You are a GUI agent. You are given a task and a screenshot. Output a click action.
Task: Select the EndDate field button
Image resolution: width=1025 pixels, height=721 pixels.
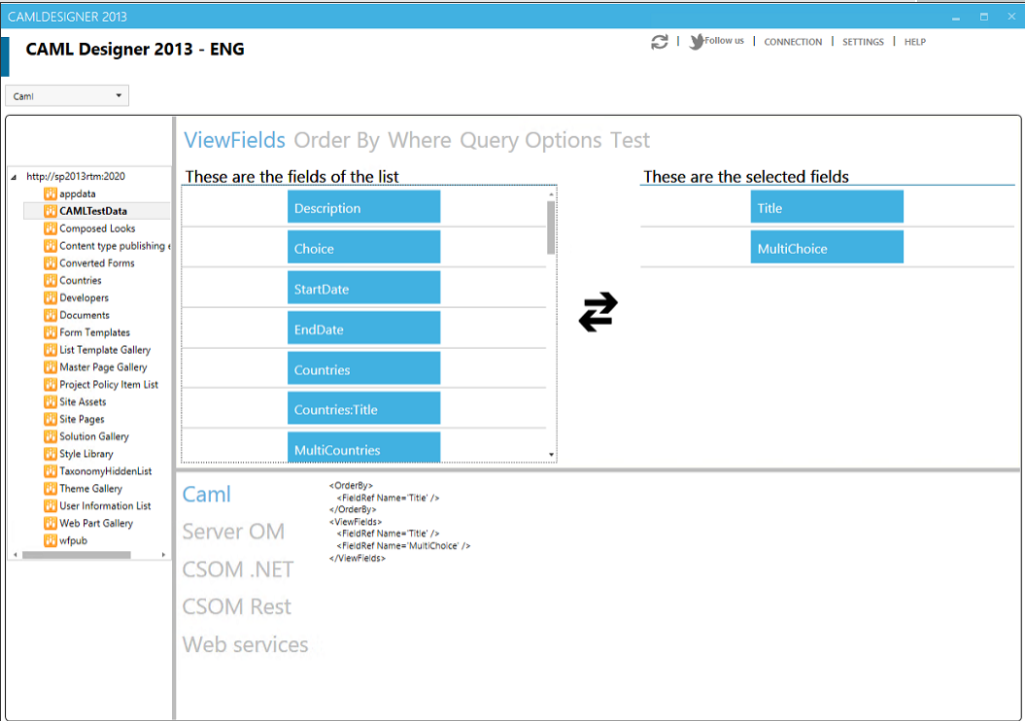pyautogui.click(x=363, y=328)
